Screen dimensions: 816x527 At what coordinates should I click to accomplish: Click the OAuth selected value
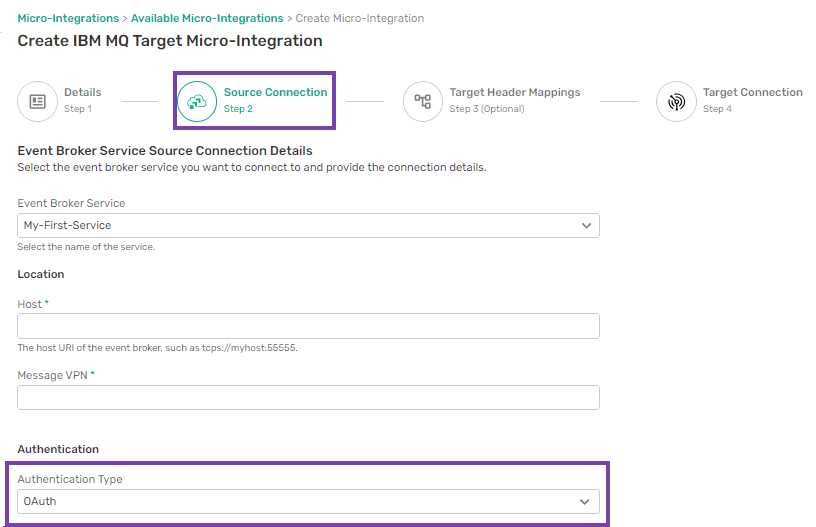click(40, 502)
